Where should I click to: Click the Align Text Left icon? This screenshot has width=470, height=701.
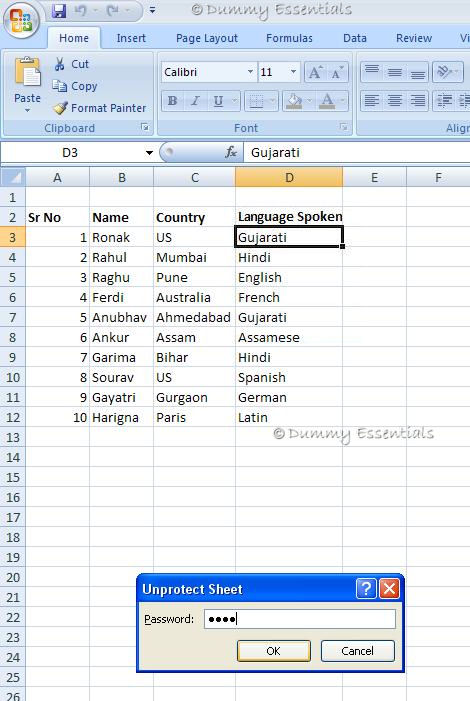(x=372, y=101)
